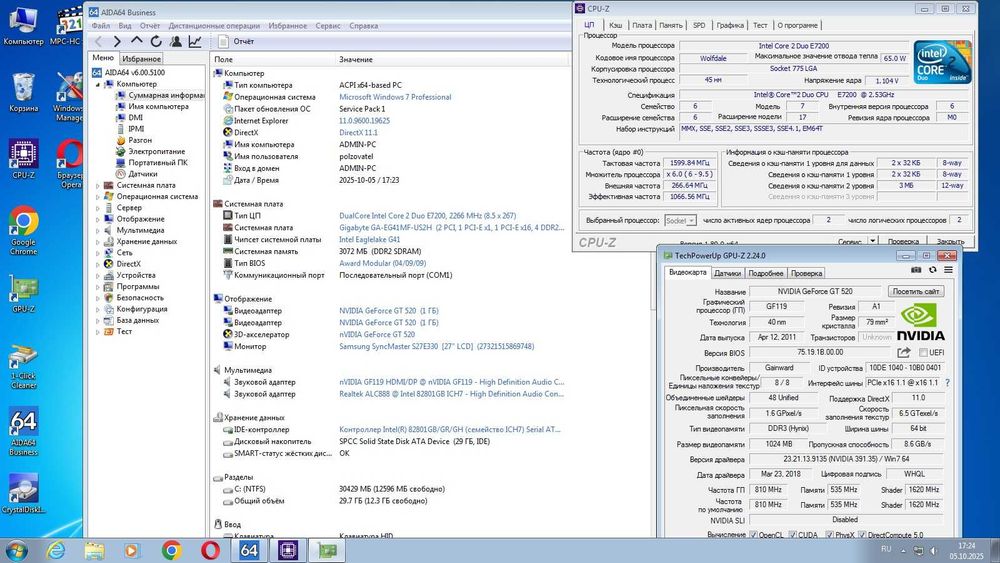The width and height of the screenshot is (1000, 563).
Task: Refresh GPU-Z with circular arrows icon
Action: pyautogui.click(x=932, y=270)
